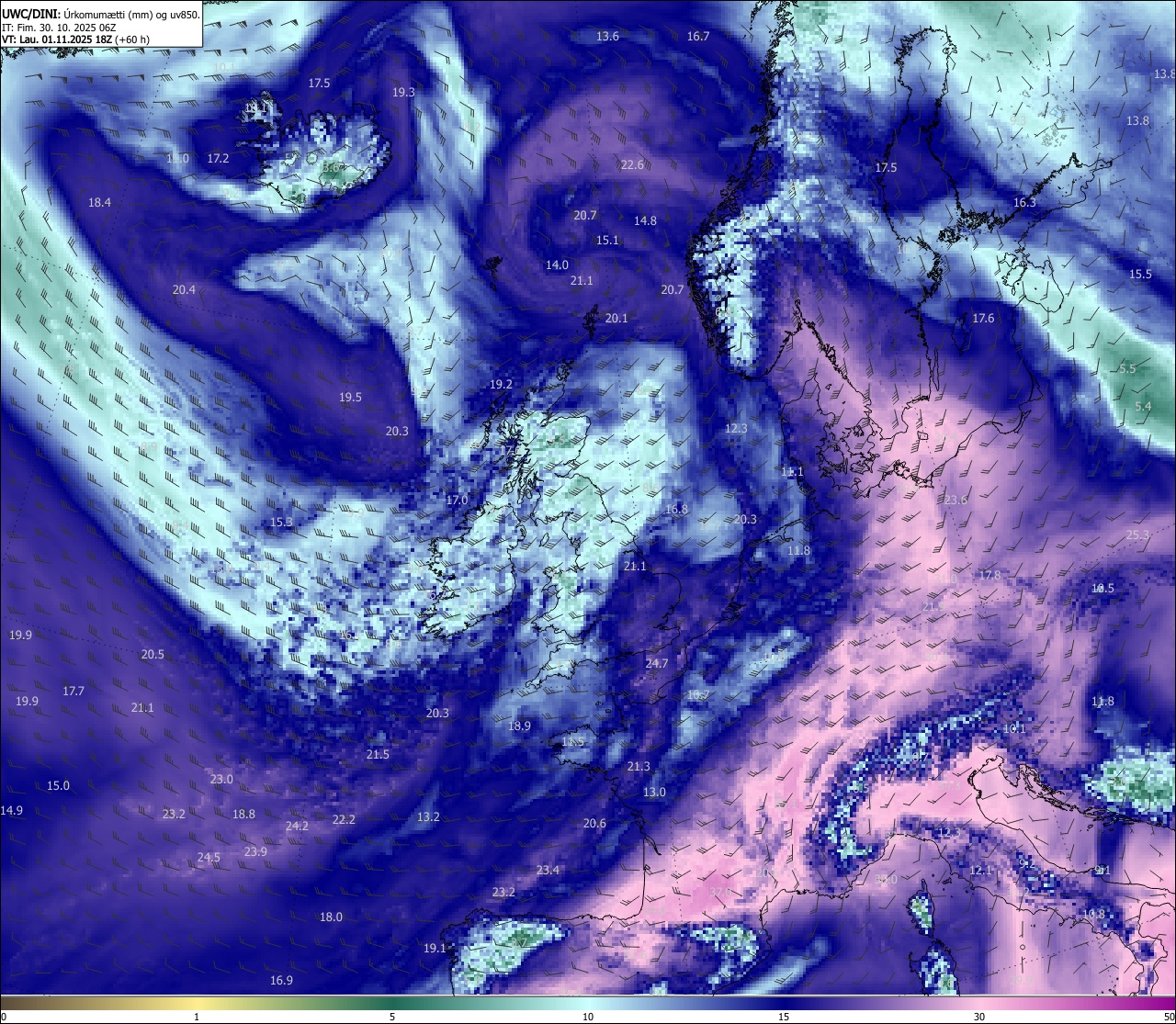This screenshot has width=1176, height=1024.
Task: Click the 17.7 value label
Action: coord(73,692)
